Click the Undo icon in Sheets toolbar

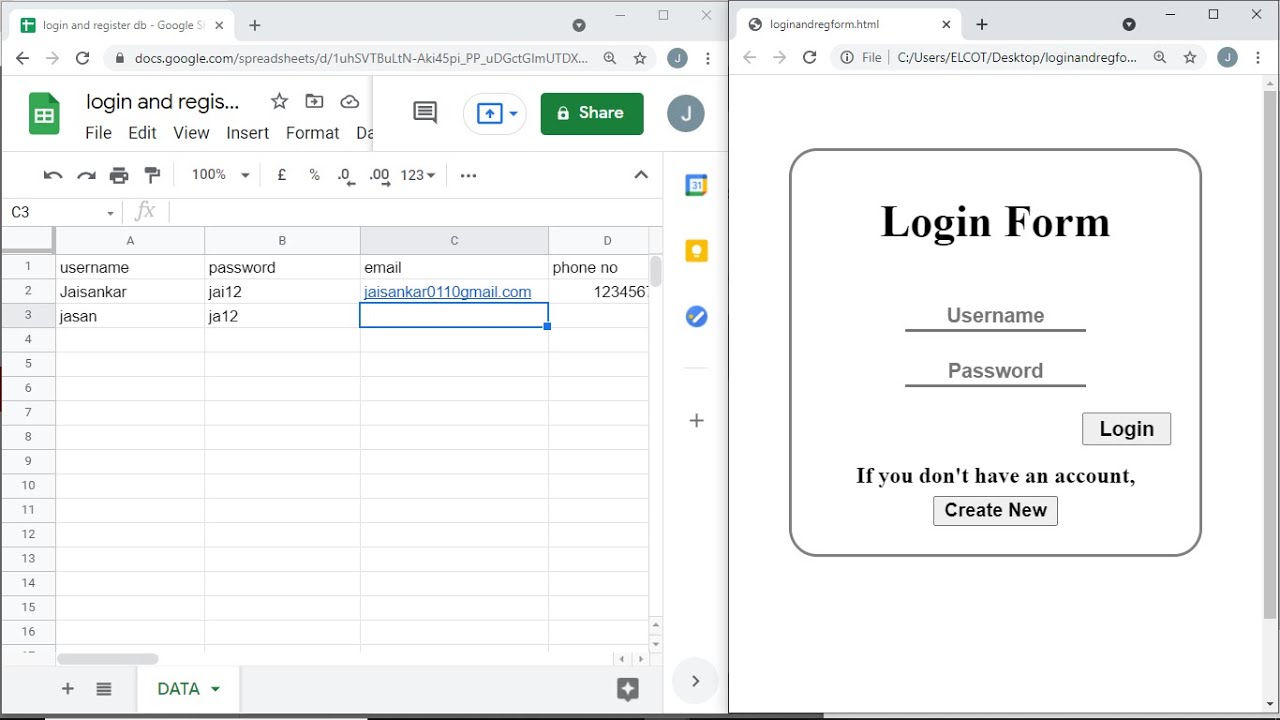click(x=53, y=176)
